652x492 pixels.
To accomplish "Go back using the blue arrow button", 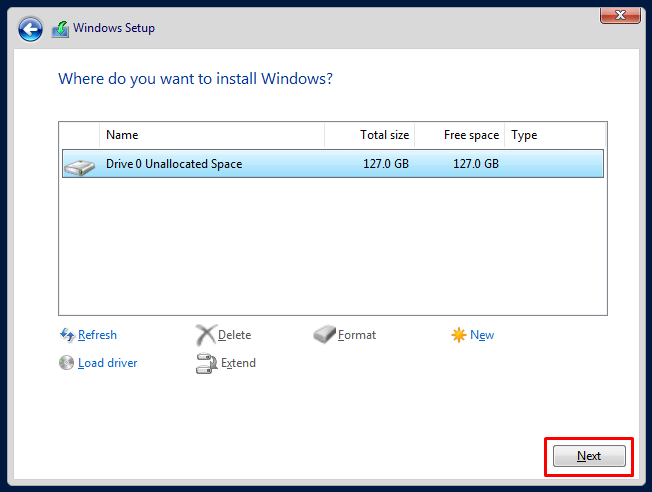I will click(x=30, y=29).
